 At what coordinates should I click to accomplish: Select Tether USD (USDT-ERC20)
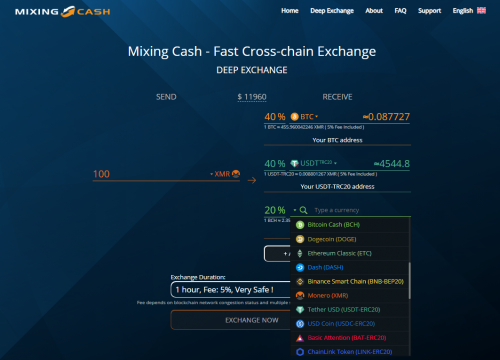(x=349, y=310)
